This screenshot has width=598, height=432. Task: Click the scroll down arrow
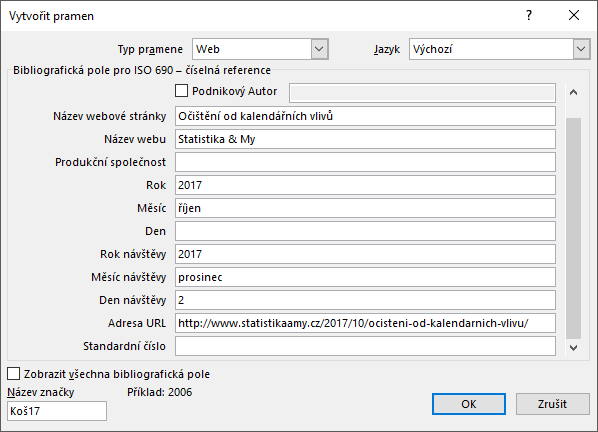[x=573, y=347]
